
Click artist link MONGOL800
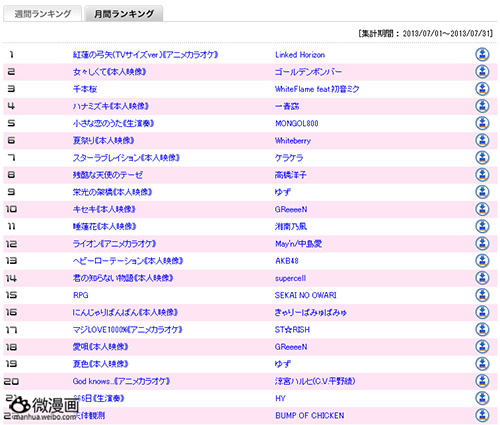tap(297, 124)
